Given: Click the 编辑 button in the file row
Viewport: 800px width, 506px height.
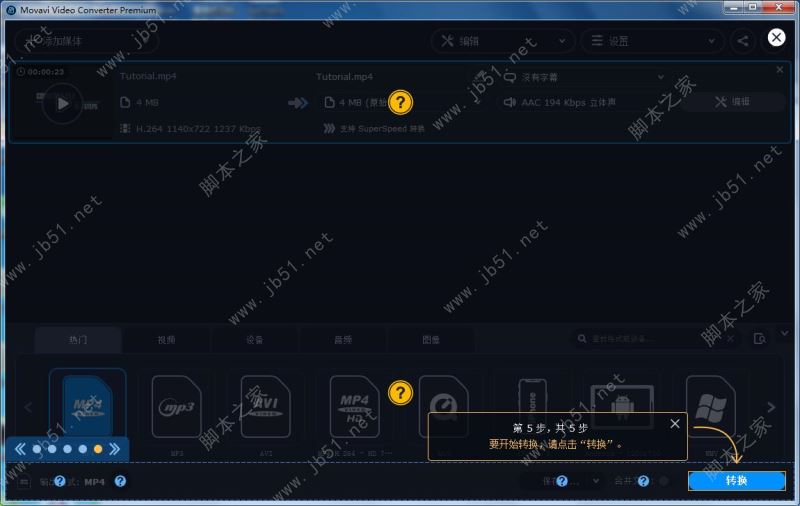Looking at the screenshot, I should [732, 102].
